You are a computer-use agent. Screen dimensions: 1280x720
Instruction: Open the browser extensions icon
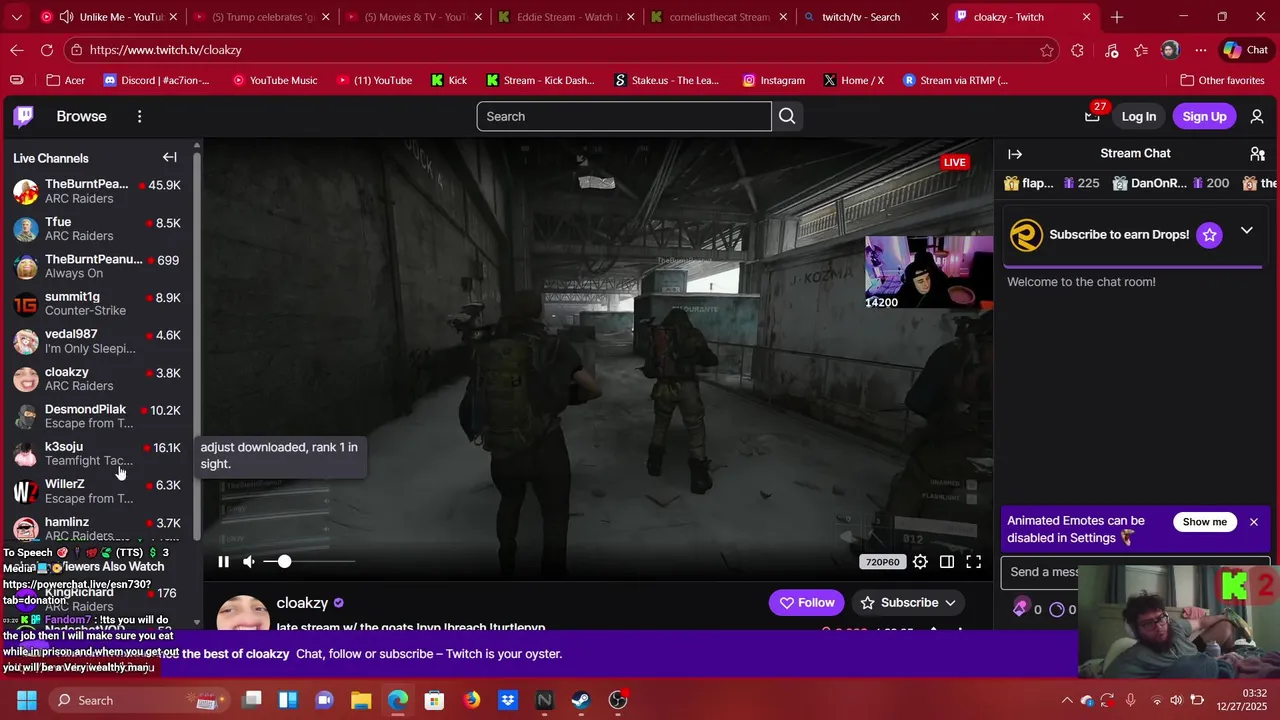point(1077,50)
